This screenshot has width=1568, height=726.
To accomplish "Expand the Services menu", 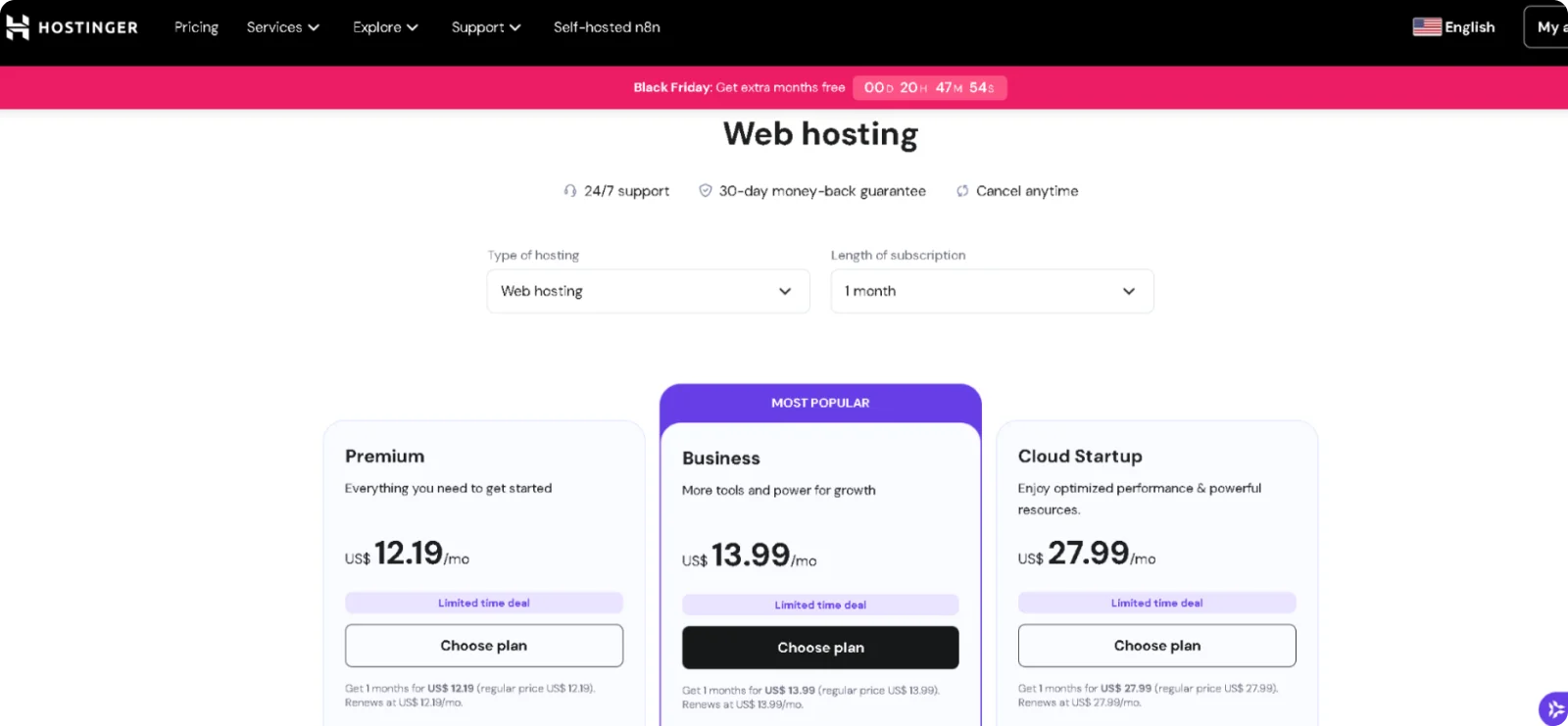I will 282,27.
